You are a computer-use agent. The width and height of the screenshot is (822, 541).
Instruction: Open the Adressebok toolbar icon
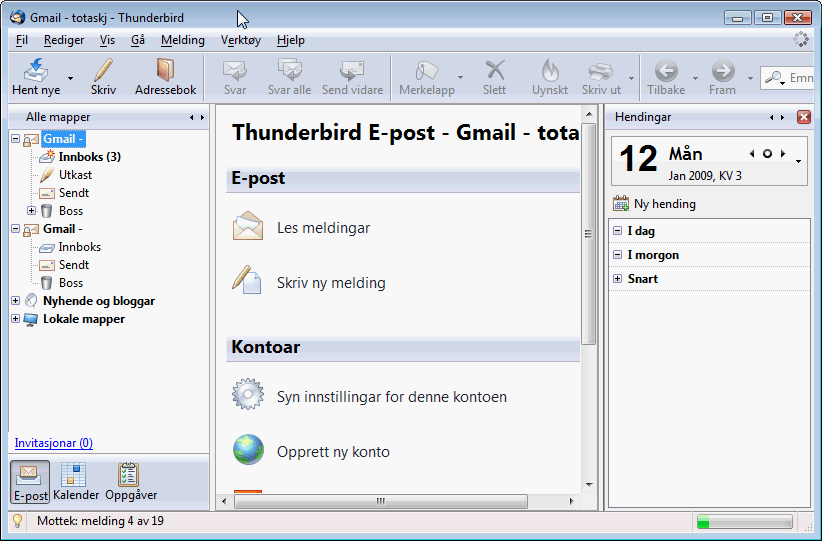(165, 70)
